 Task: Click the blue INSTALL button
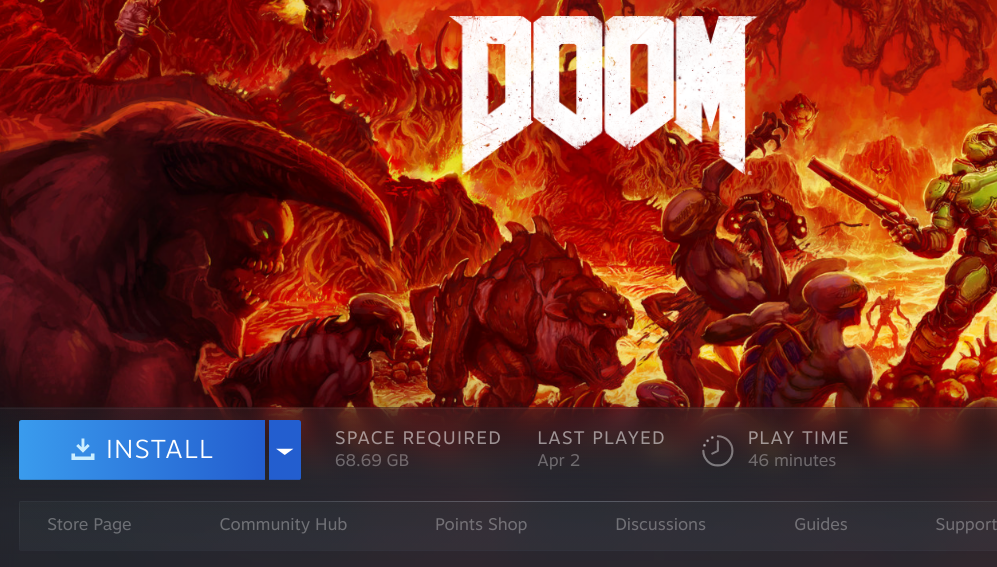tap(142, 449)
